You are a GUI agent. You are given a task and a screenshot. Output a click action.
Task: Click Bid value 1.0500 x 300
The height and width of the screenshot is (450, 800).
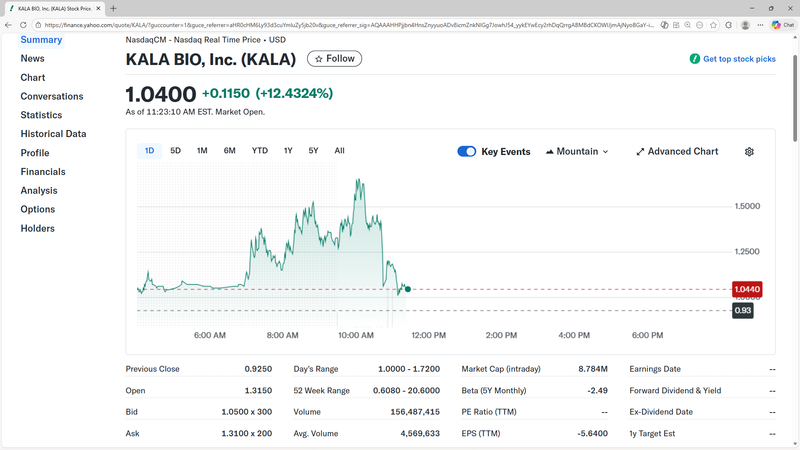pos(246,412)
